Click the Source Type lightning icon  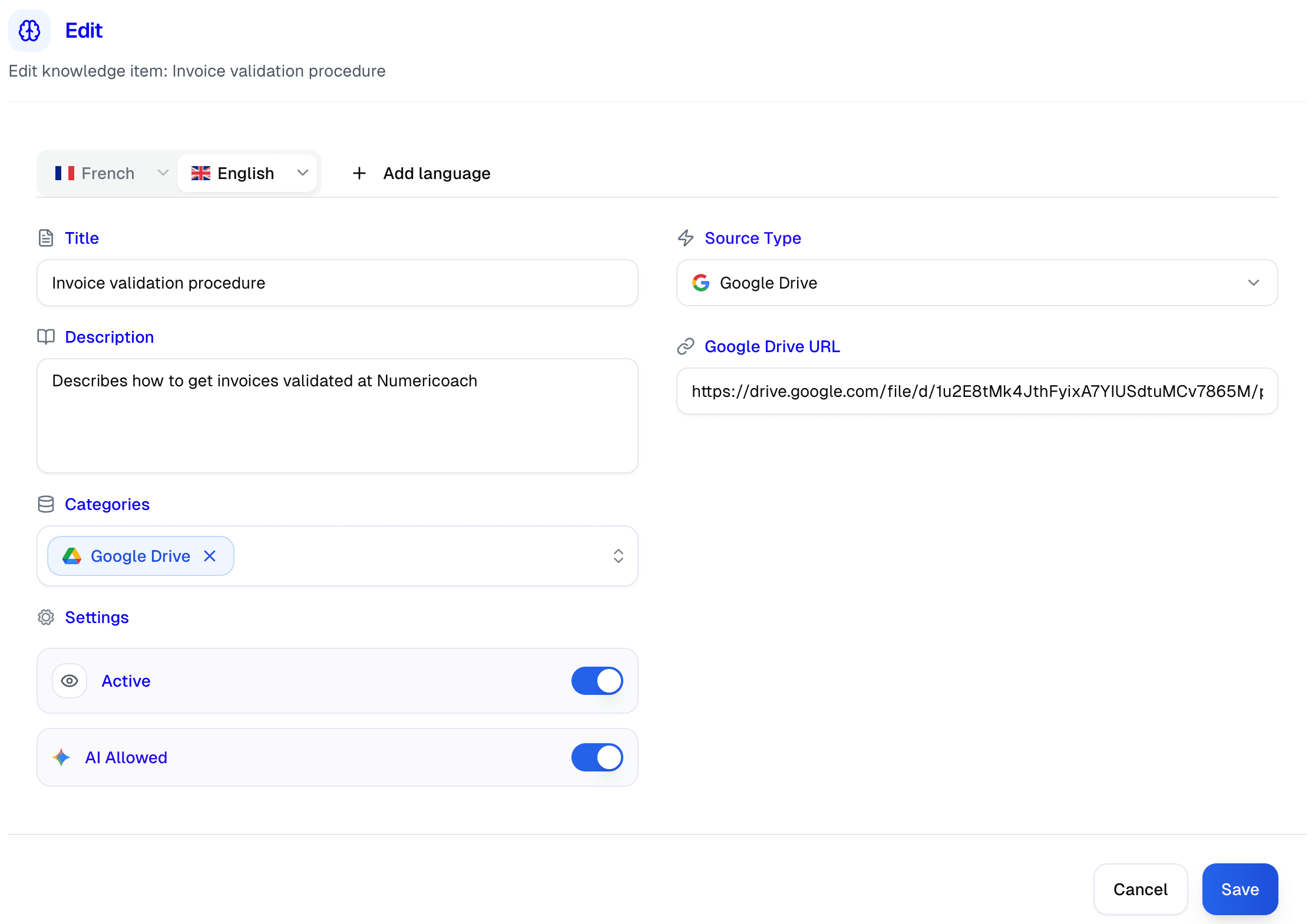(x=686, y=238)
